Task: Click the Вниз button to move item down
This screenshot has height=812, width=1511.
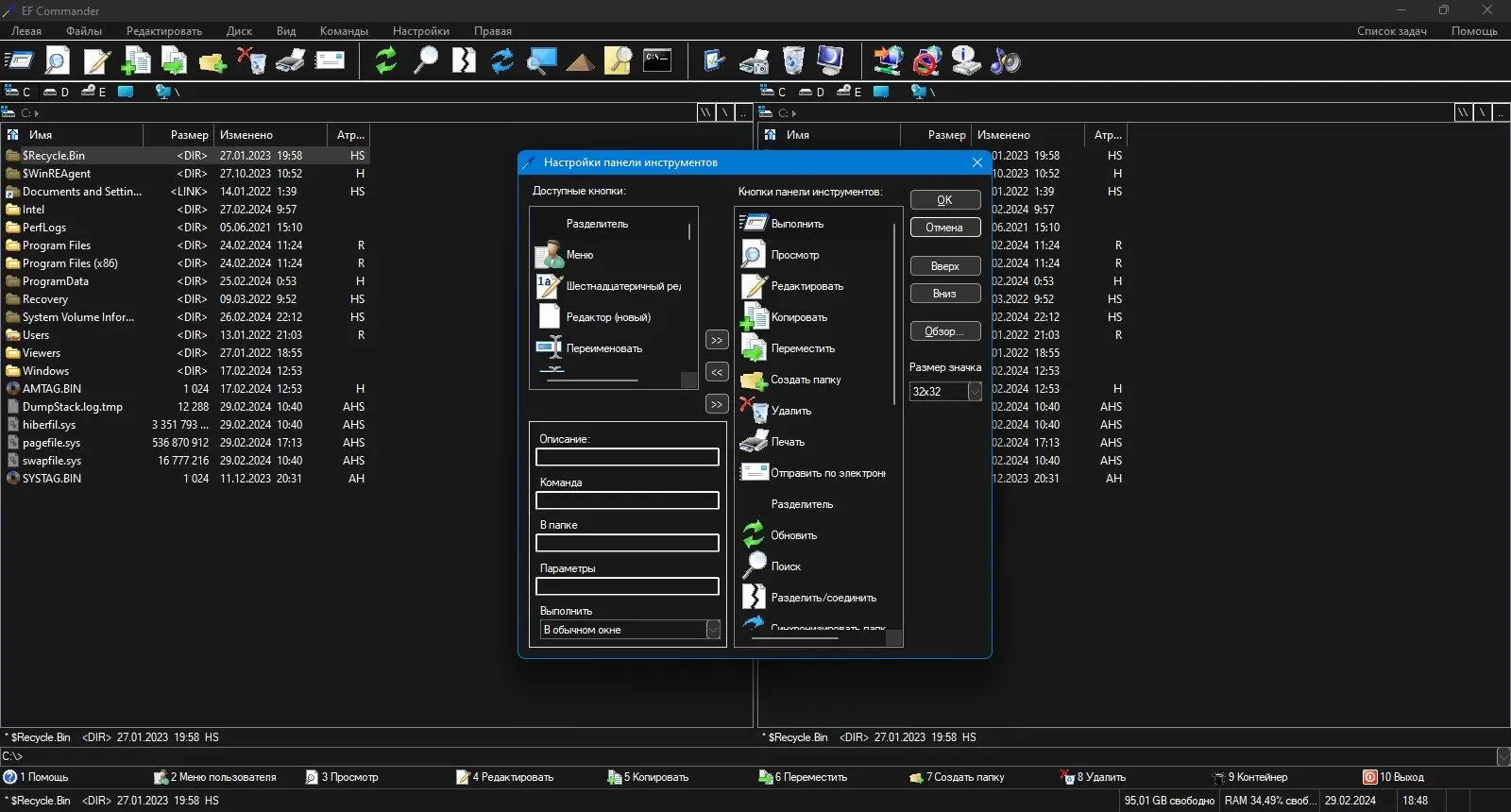Action: pyautogui.click(x=944, y=294)
